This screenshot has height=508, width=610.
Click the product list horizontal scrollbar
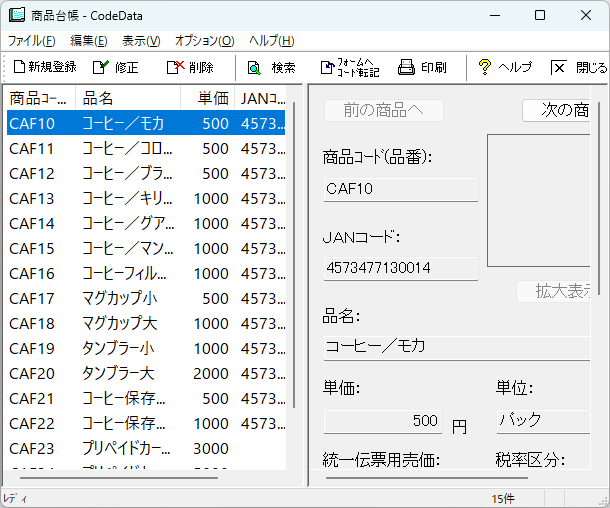pyautogui.click(x=119, y=478)
